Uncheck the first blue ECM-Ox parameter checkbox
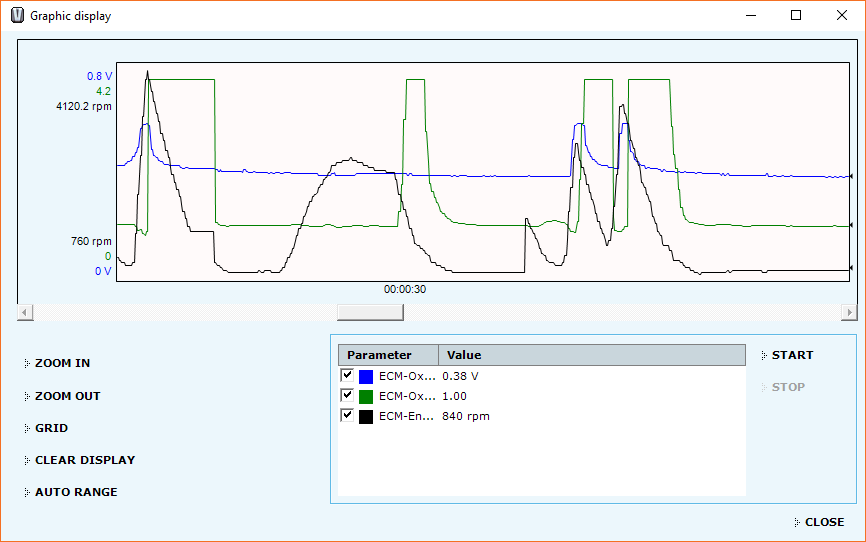Viewport: 866px width, 542px height. (x=347, y=376)
